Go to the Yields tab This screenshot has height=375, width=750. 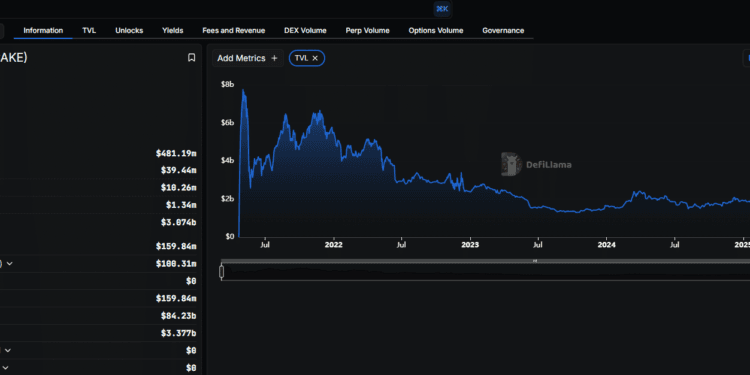(x=173, y=31)
